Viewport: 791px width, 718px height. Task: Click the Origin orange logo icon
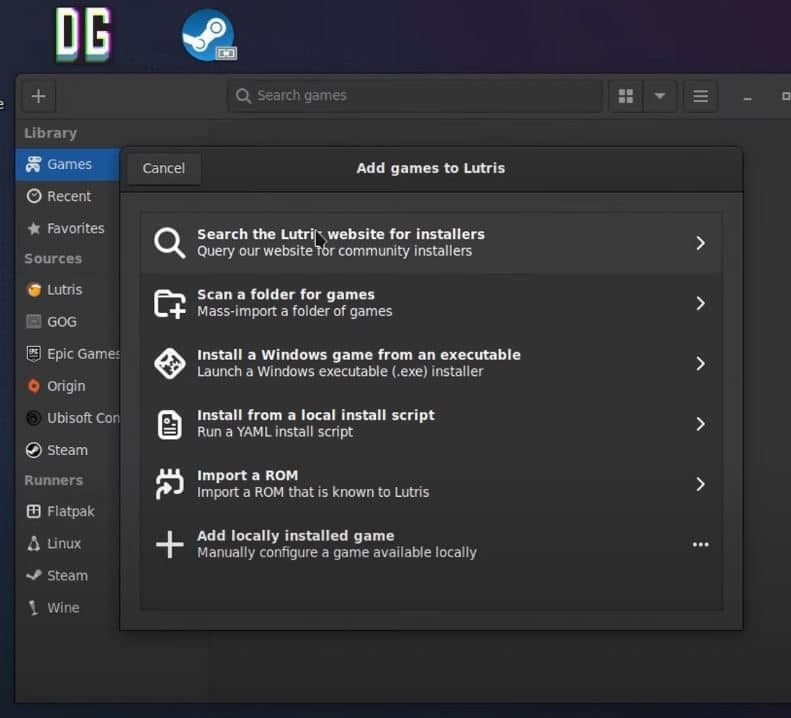point(33,386)
